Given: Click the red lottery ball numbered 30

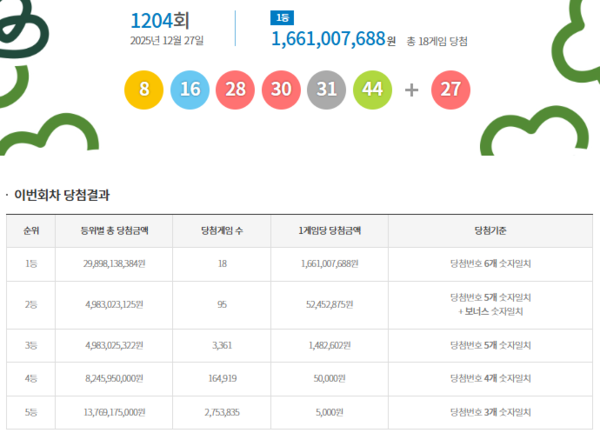Looking at the screenshot, I should coord(281,90).
